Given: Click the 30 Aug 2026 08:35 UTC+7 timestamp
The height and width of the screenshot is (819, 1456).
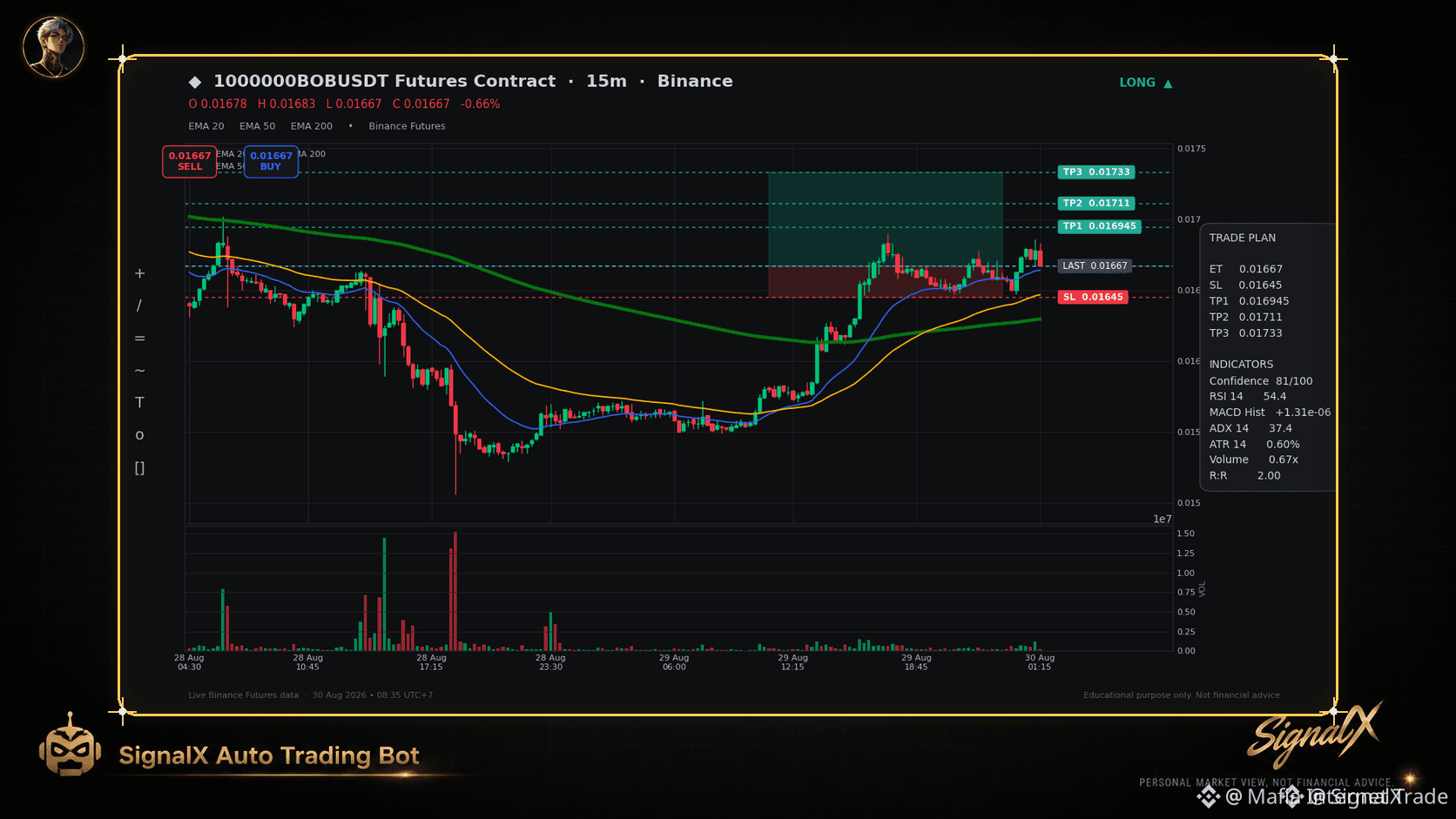Looking at the screenshot, I should (x=373, y=695).
